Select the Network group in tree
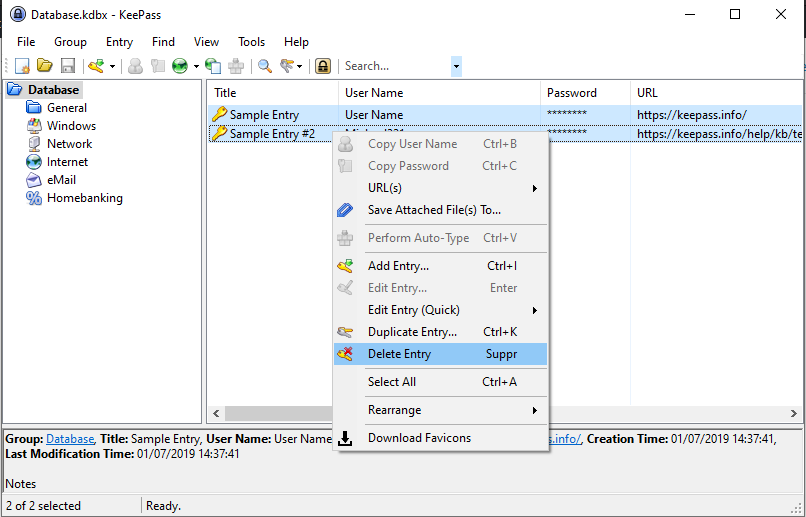 pos(69,144)
